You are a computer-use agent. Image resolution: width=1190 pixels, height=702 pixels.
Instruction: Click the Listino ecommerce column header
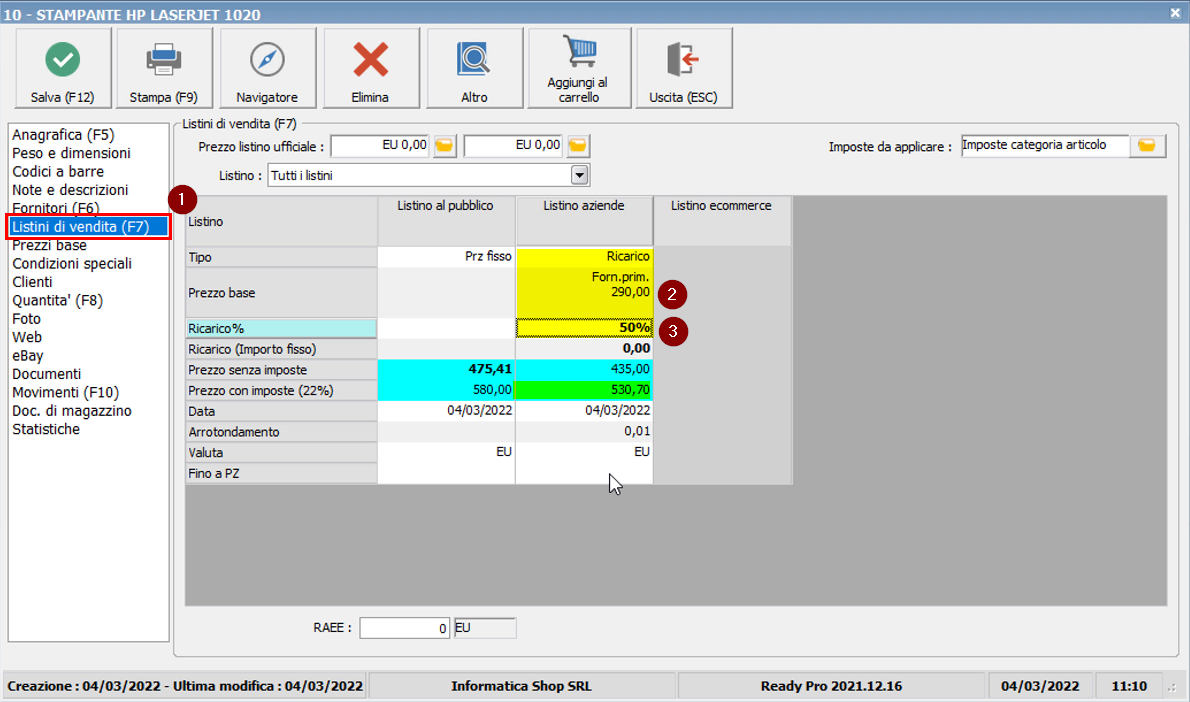point(721,221)
